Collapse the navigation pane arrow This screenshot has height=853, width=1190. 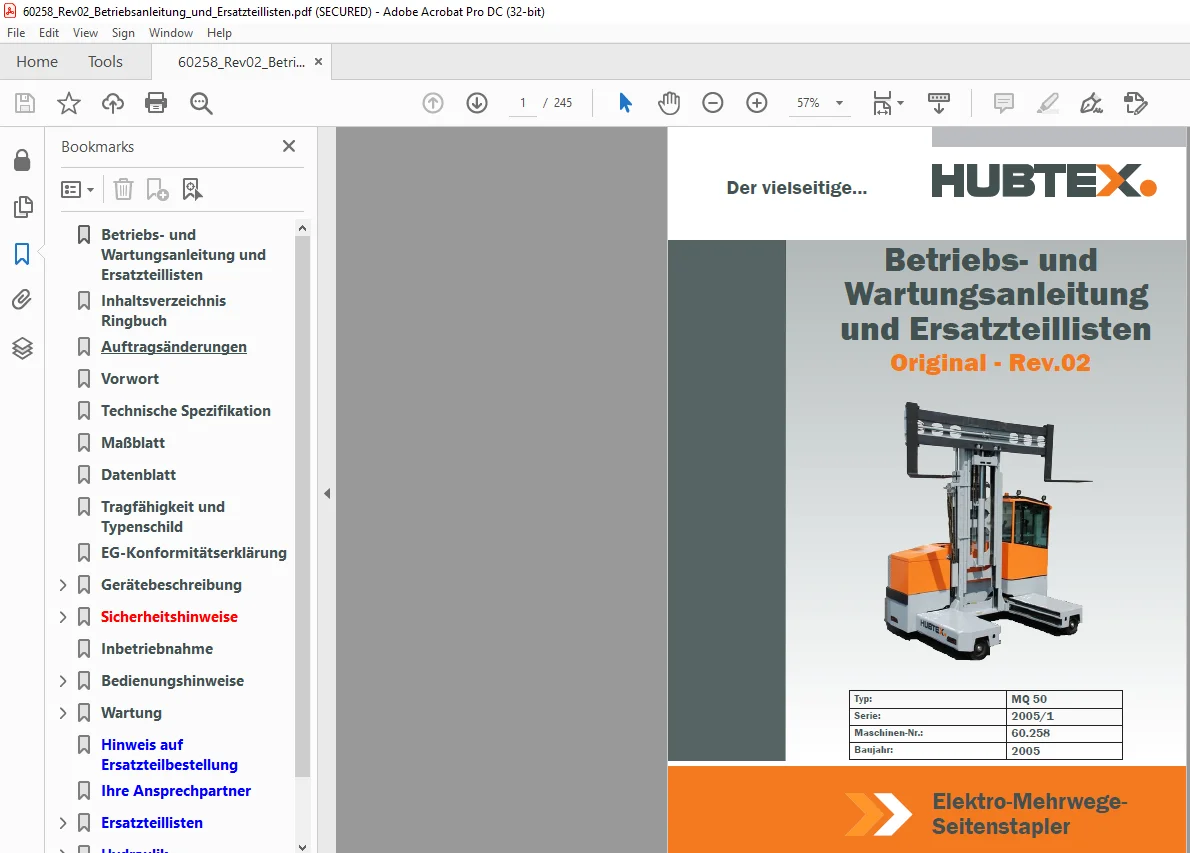point(327,493)
